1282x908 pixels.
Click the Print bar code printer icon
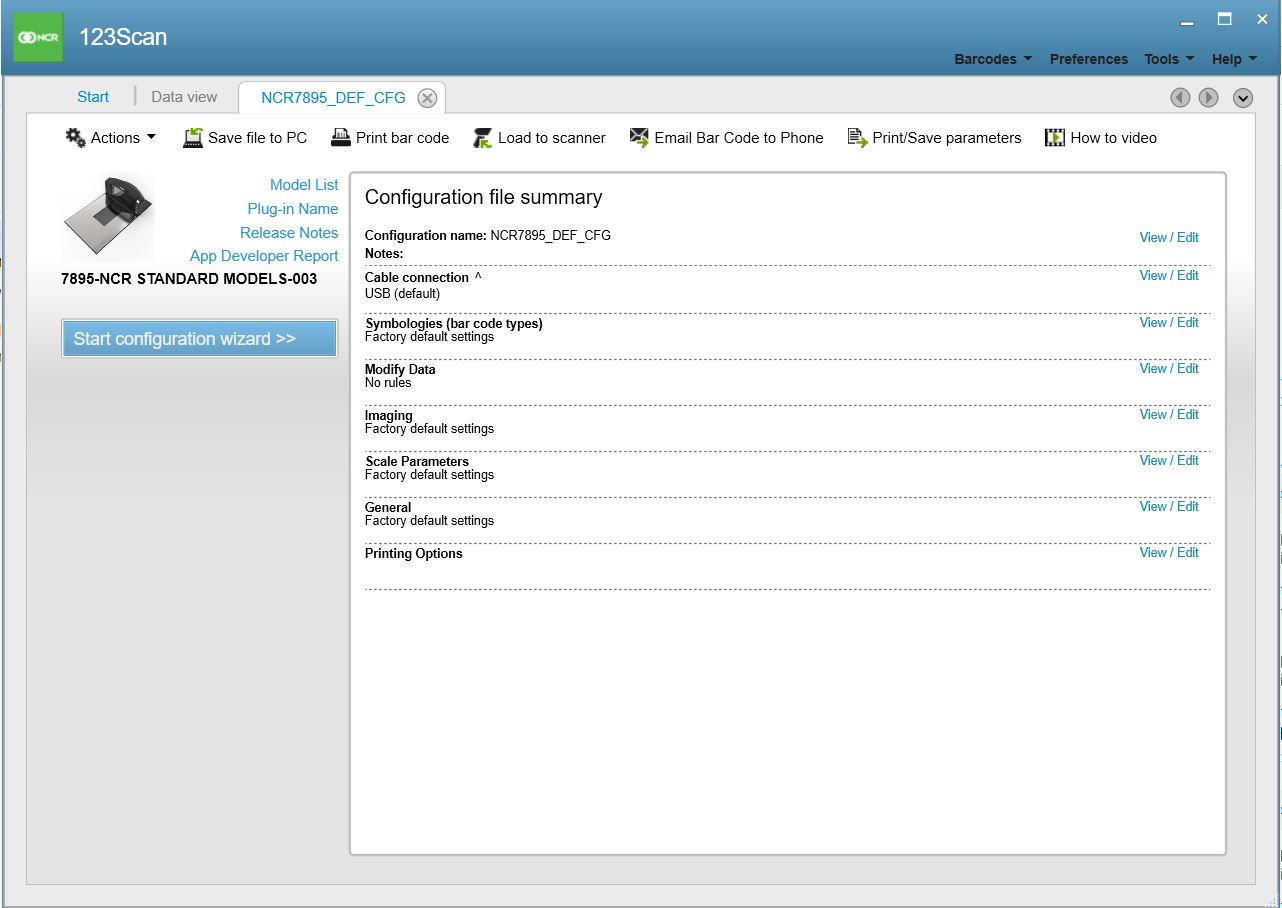pyautogui.click(x=341, y=138)
